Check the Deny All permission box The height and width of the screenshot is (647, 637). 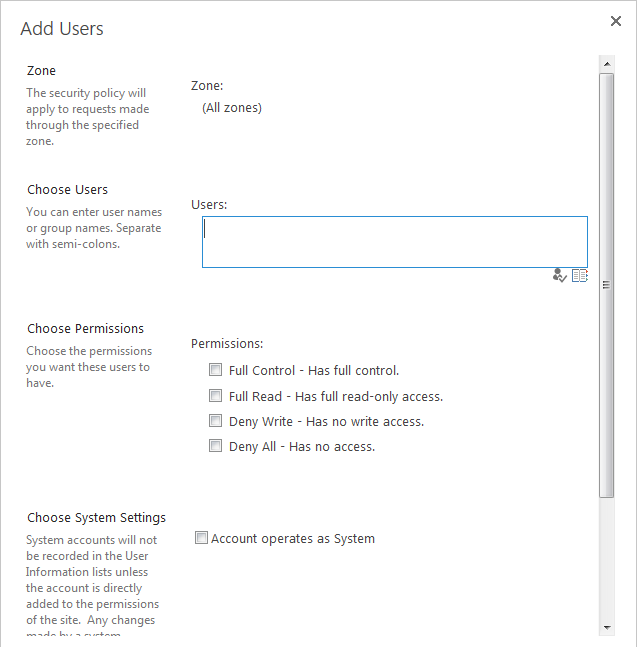tap(215, 446)
